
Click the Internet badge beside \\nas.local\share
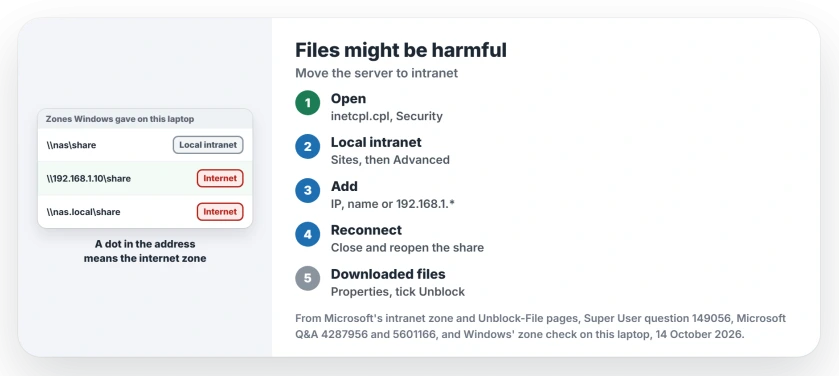click(x=220, y=212)
